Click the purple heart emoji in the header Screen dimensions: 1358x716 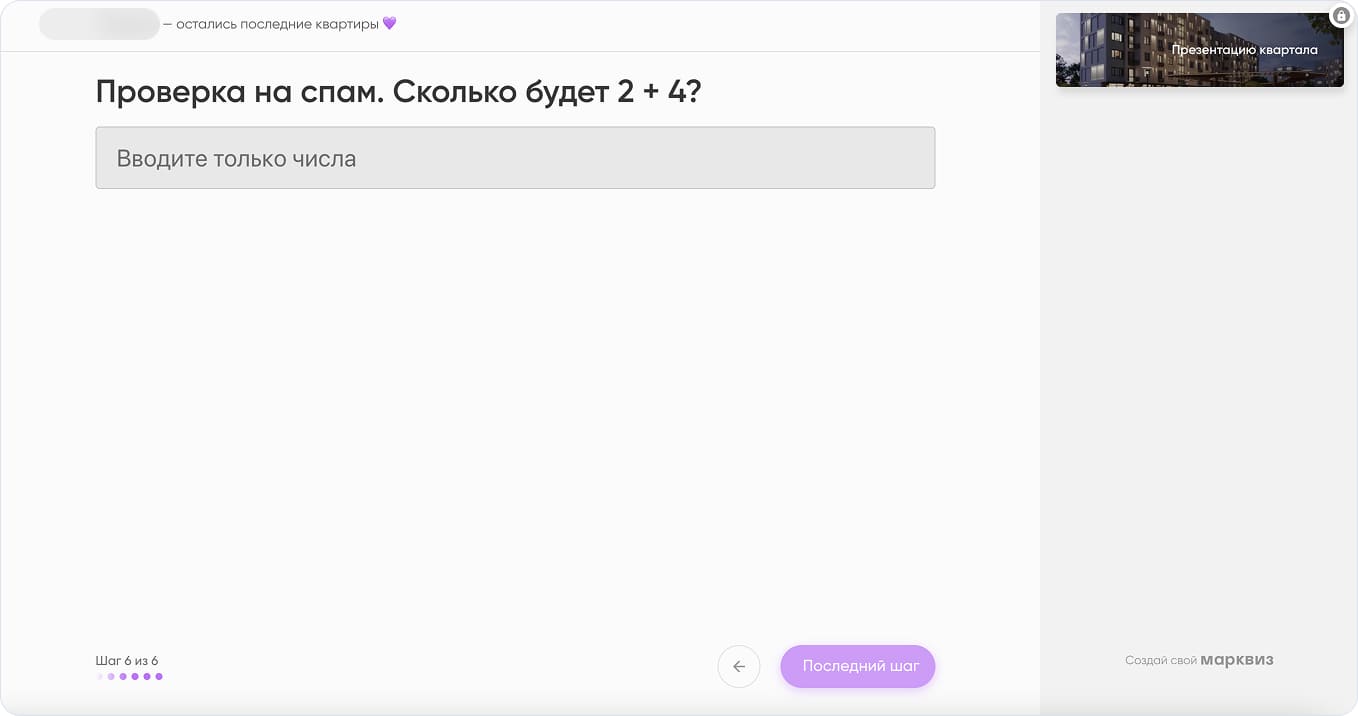pyautogui.click(x=388, y=22)
